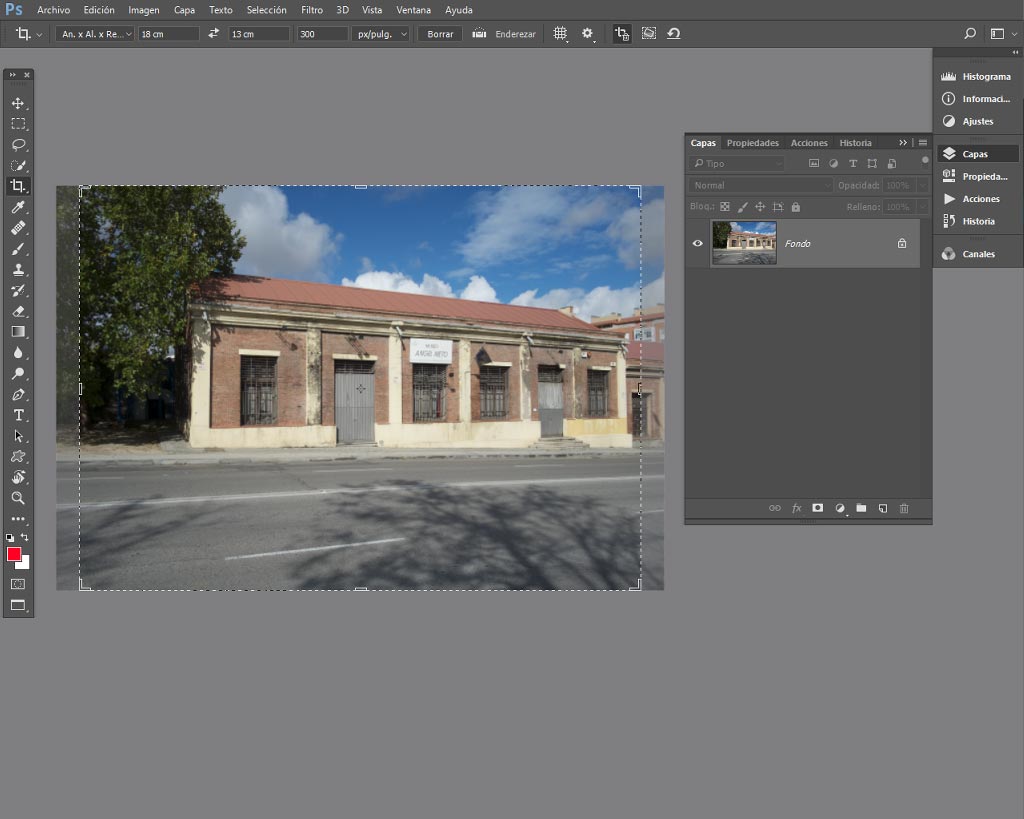1024x819 pixels.
Task: Open crop settings gear menu
Action: pos(588,33)
